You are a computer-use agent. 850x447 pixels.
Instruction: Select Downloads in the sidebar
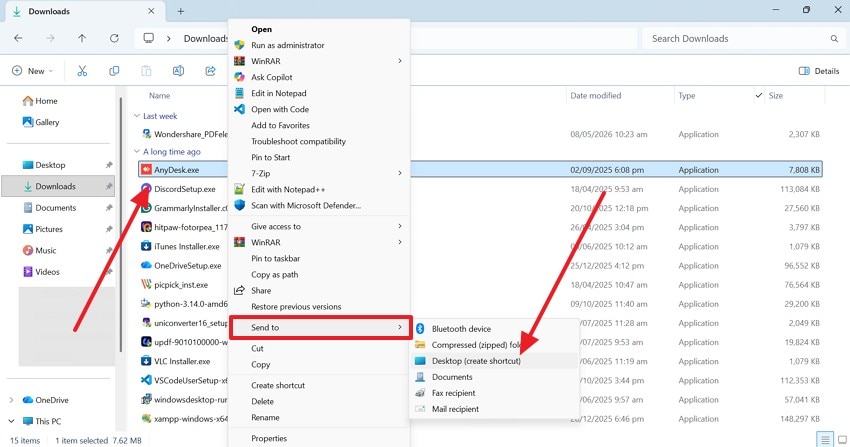[x=58, y=186]
